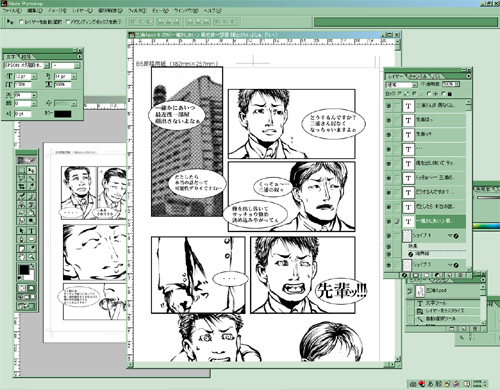Toggle lock transparent pixels checkbox
Viewport: 500px width, 390px height.
tap(400, 94)
